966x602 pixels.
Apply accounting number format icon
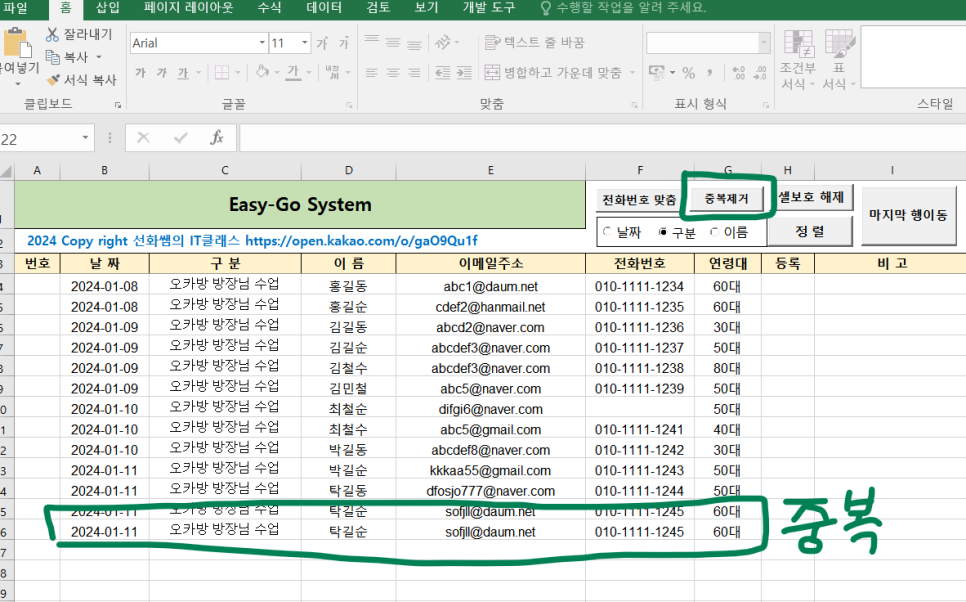(657, 73)
